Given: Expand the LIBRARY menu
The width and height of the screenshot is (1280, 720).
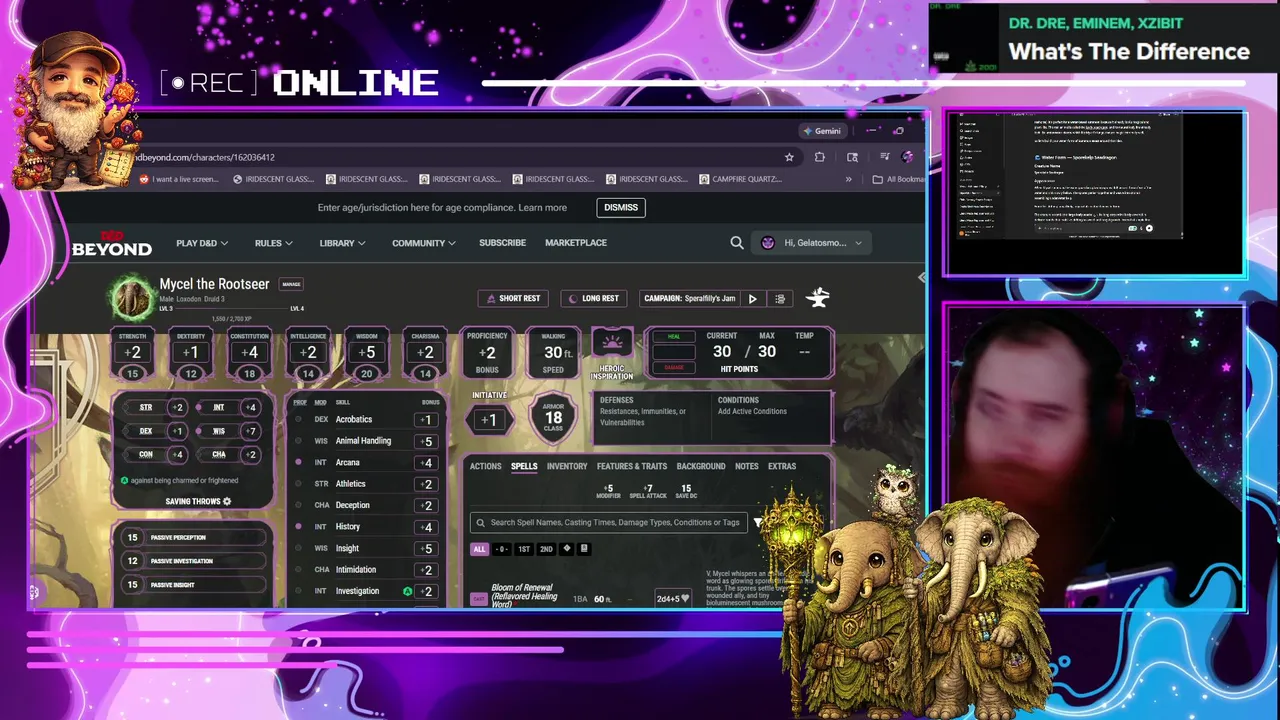Looking at the screenshot, I should click(x=343, y=243).
